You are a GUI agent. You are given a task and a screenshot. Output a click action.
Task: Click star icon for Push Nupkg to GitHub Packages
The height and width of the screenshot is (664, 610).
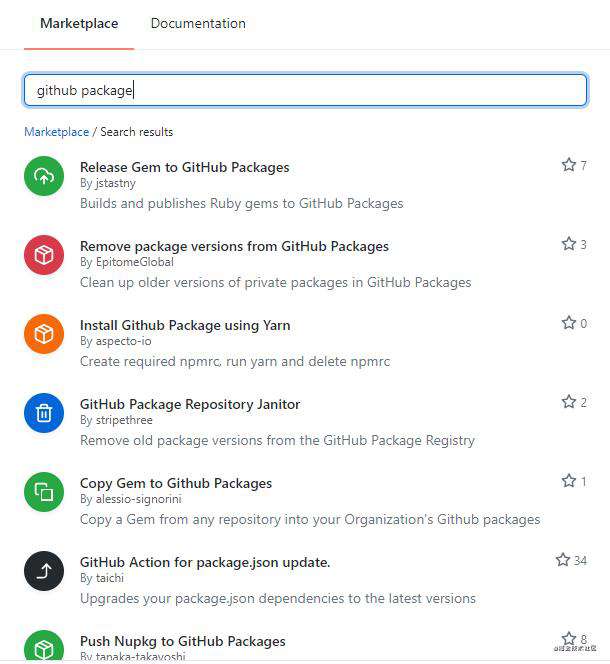tap(569, 639)
